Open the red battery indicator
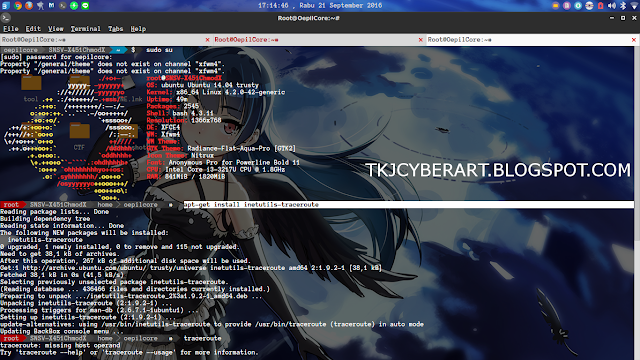Image resolution: width=640 pixels, height=360 pixels. (600, 5)
